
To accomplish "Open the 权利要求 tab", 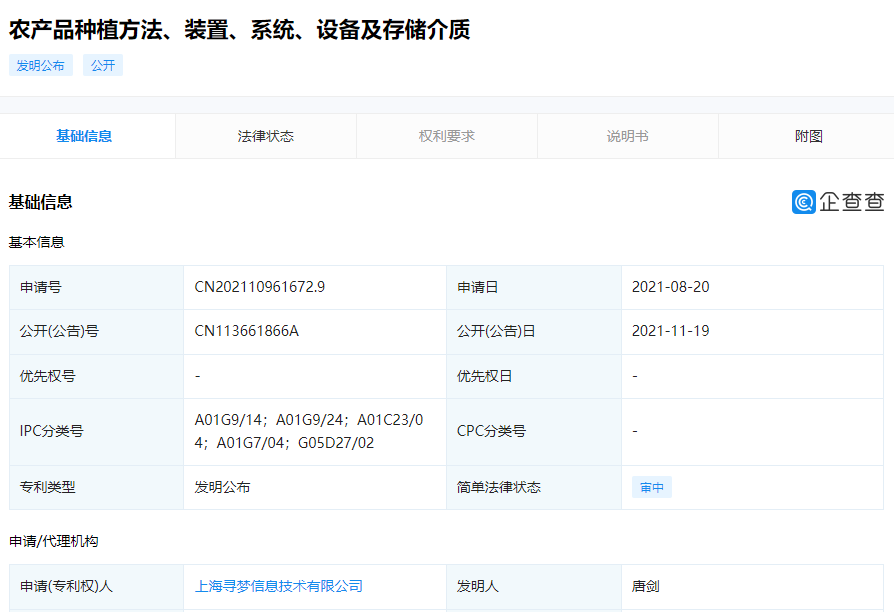I will click(x=446, y=136).
